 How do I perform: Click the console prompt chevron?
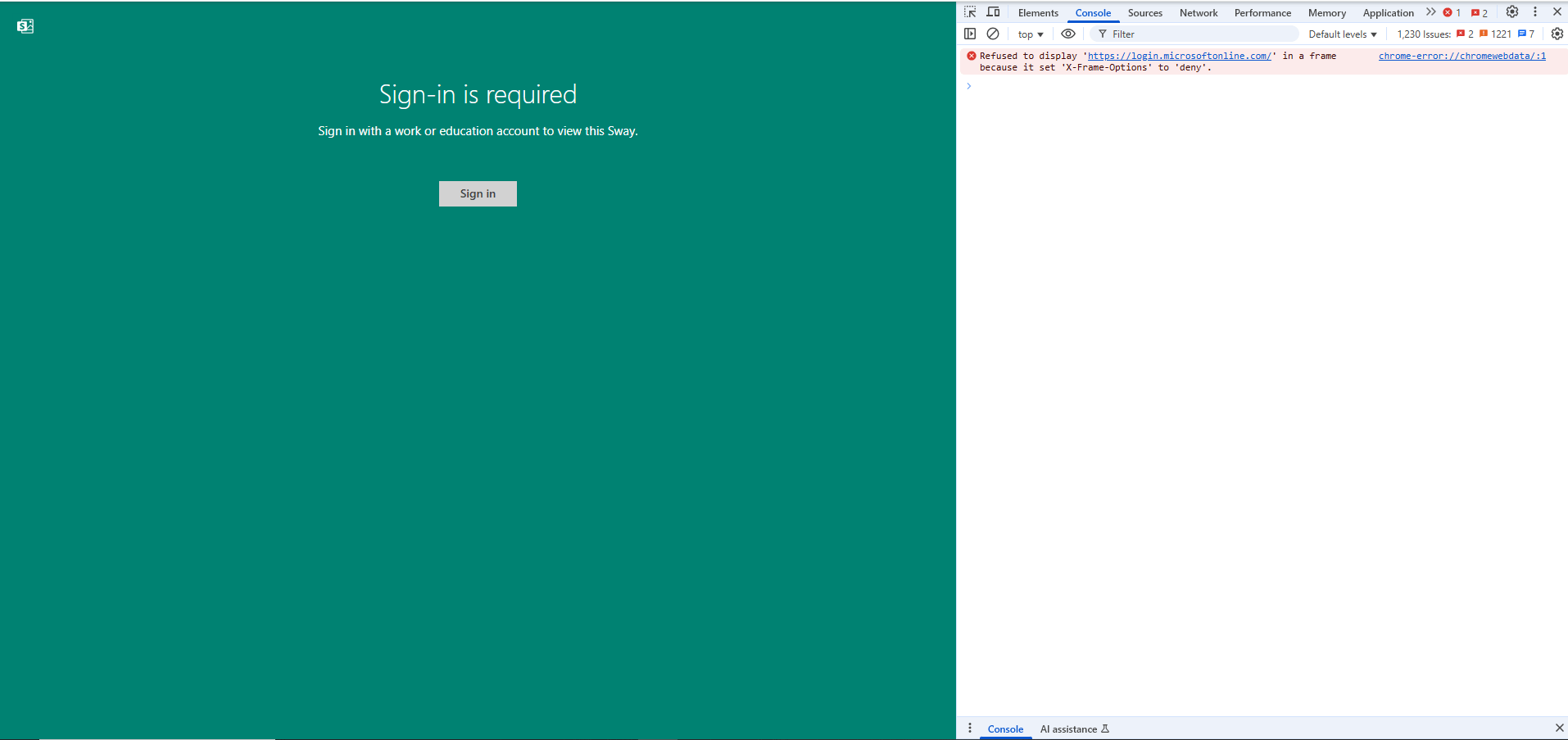click(968, 86)
